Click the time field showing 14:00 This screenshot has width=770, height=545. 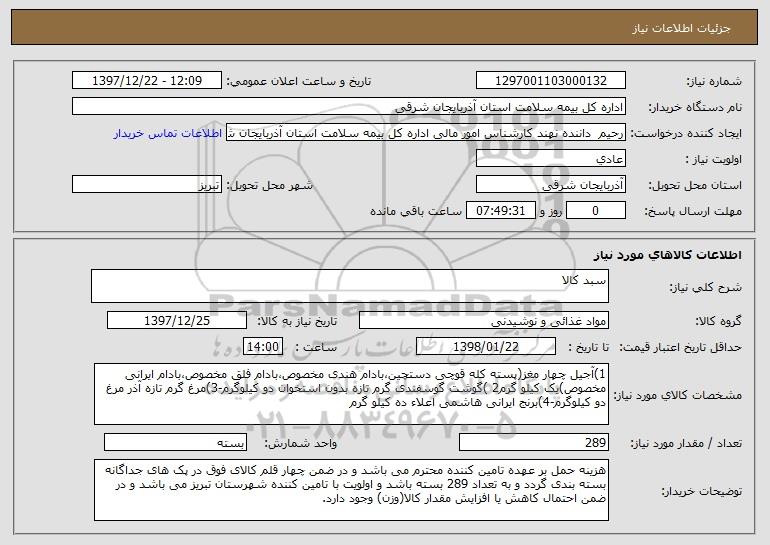(x=263, y=347)
